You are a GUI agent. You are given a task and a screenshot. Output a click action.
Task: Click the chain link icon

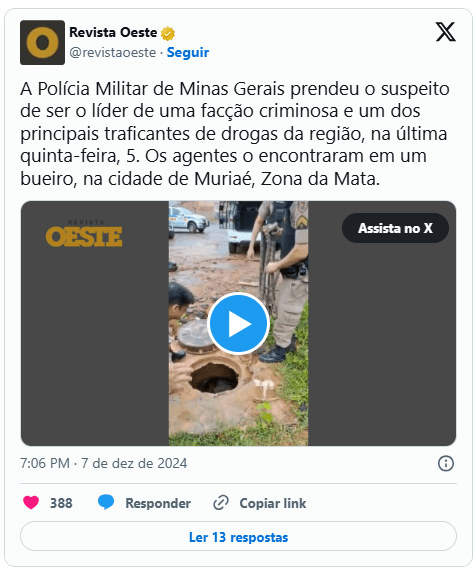[221, 503]
